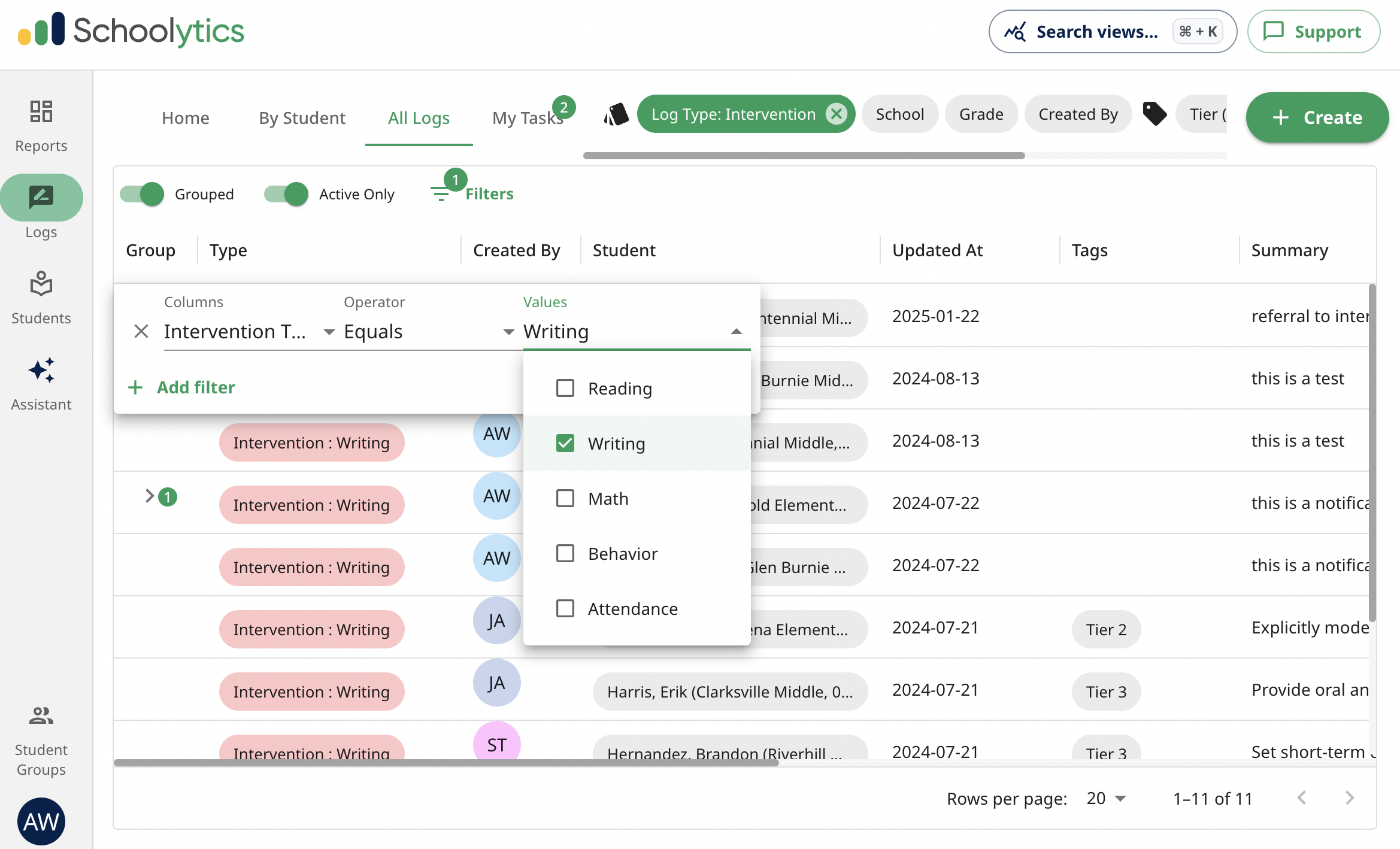Screen dimensions: 1400x849
Task: Check the Math option
Action: tap(565, 498)
